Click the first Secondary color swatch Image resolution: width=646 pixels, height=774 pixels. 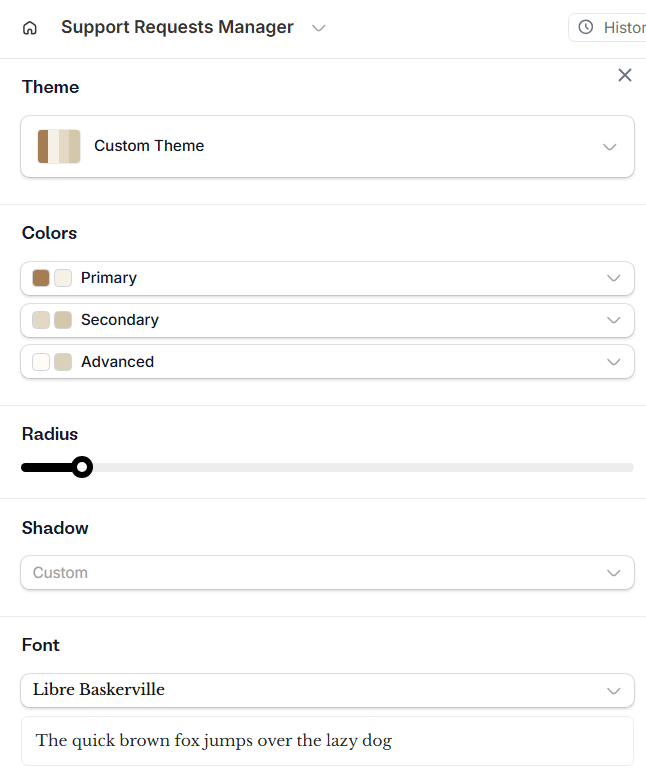(x=41, y=320)
